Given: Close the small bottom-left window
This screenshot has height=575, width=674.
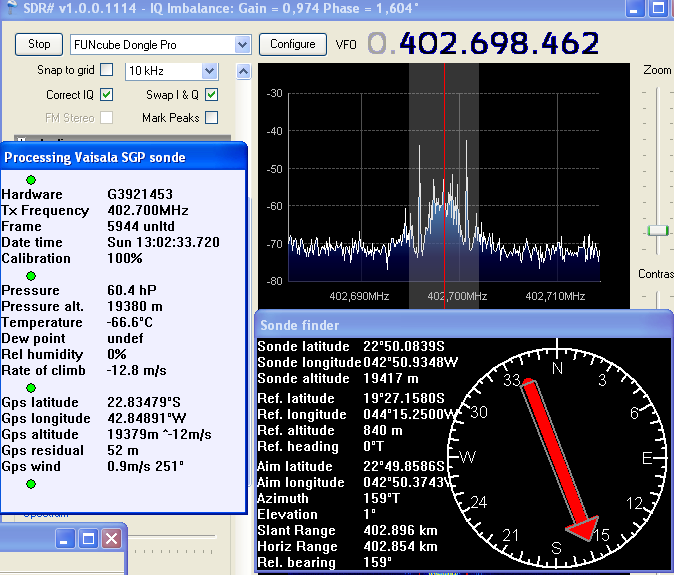Looking at the screenshot, I should pyautogui.click(x=111, y=538).
